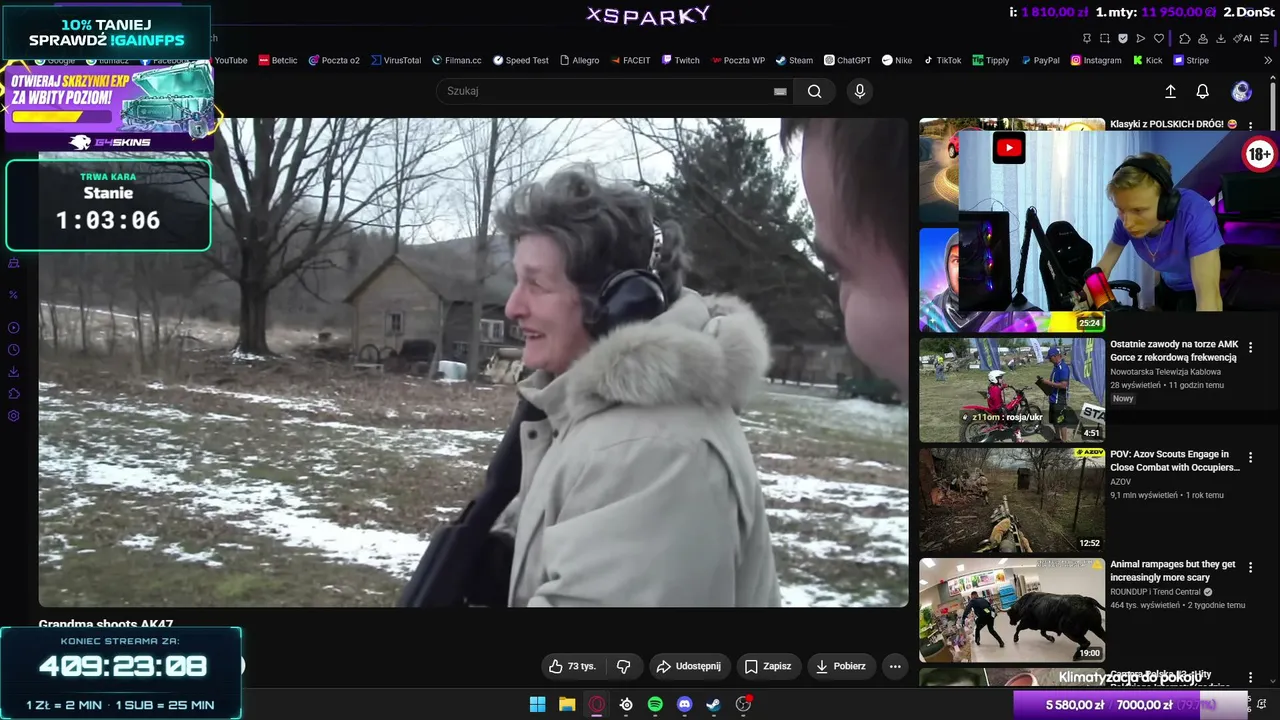Open YouTube notifications bell

(1203, 91)
